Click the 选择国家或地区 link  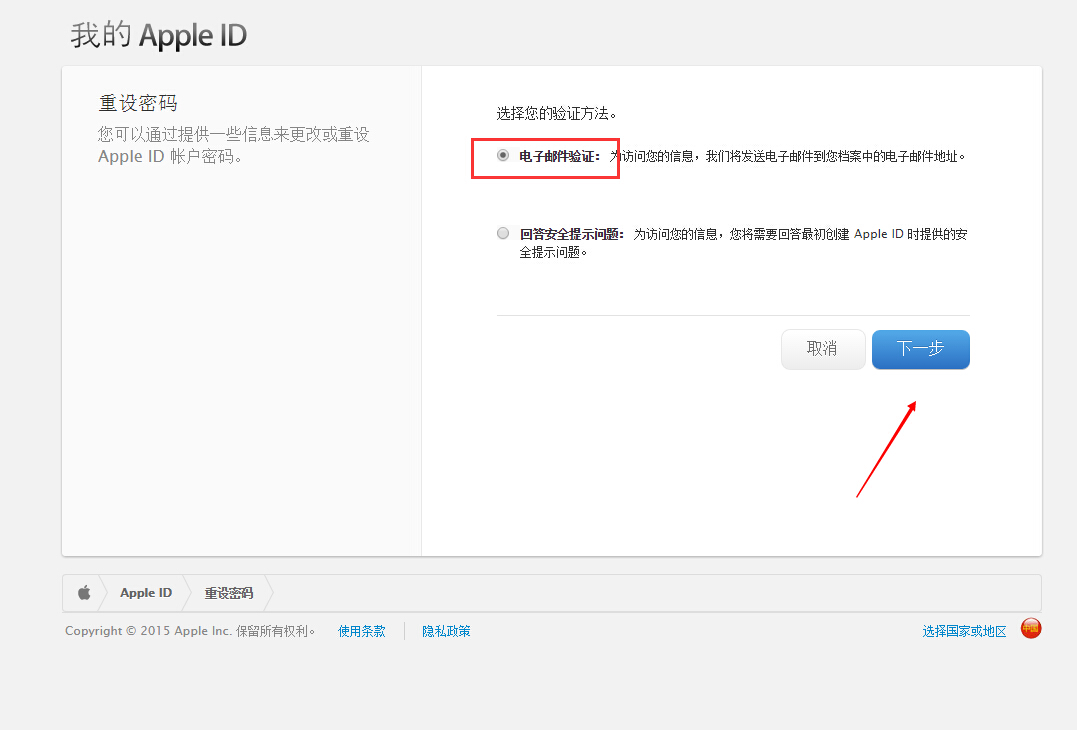click(x=964, y=631)
